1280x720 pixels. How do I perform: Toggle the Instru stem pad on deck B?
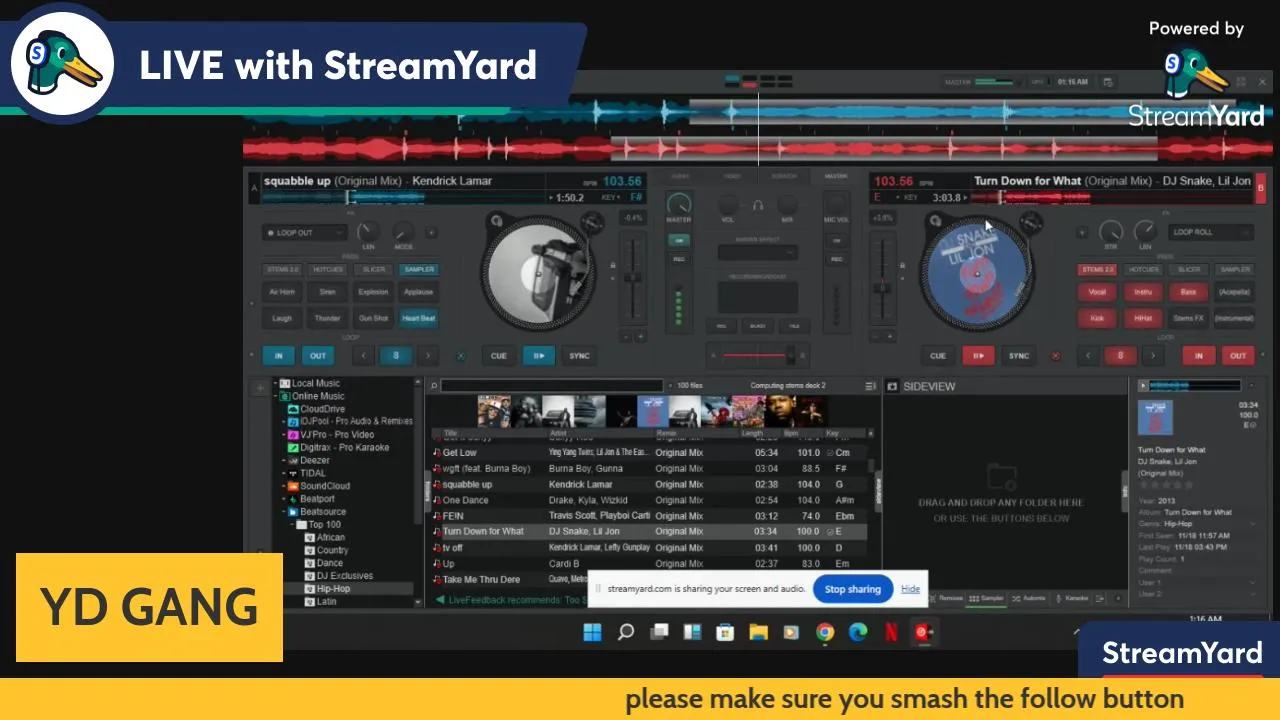pyautogui.click(x=1143, y=292)
